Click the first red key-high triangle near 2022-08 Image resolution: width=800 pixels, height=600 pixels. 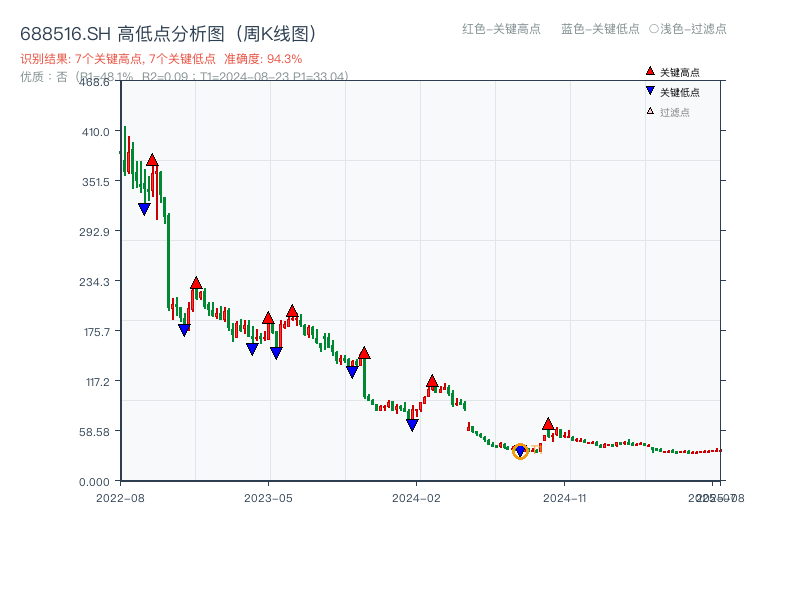[152, 158]
